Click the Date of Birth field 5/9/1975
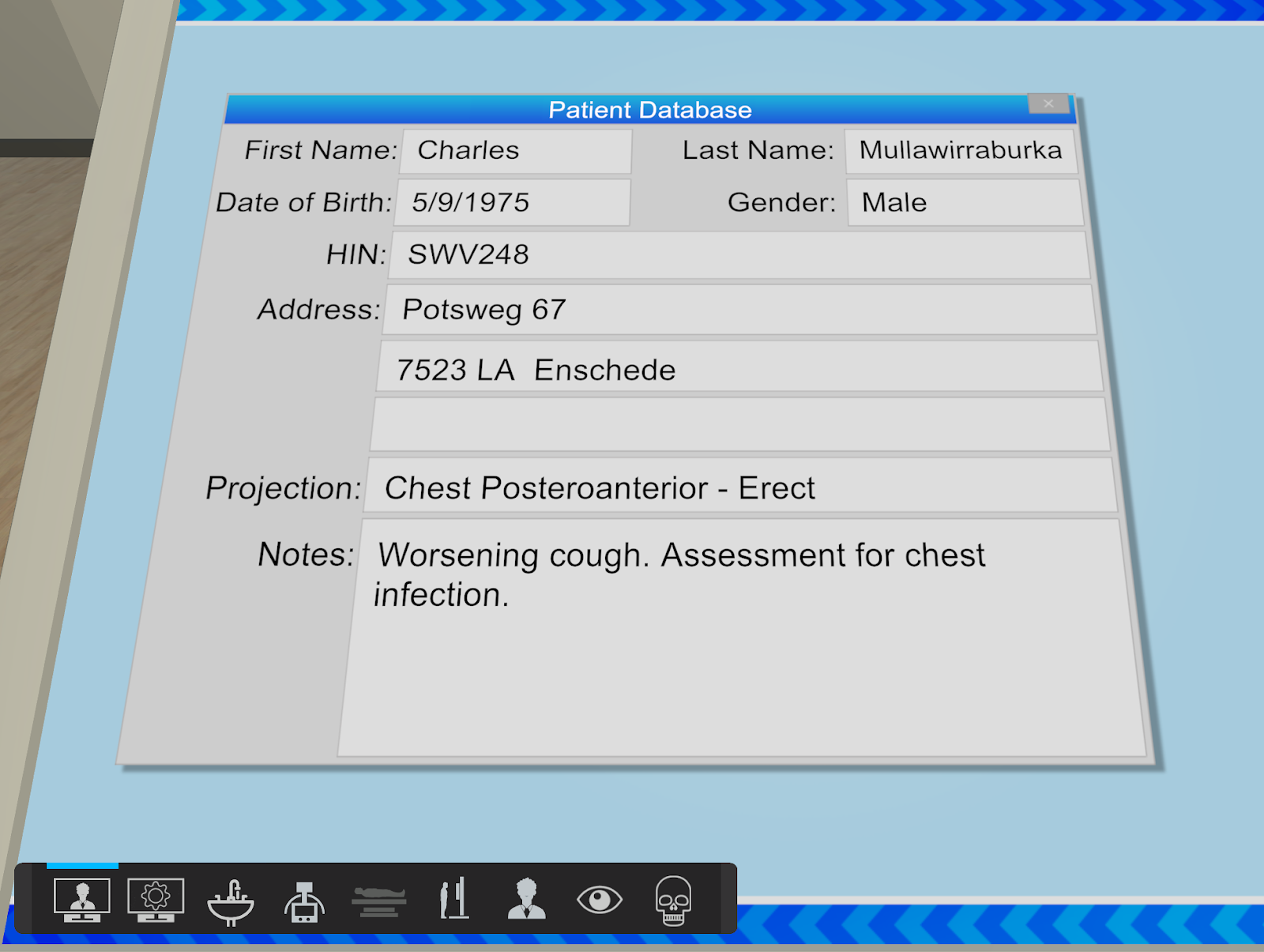Viewport: 1264px width, 952px height. click(513, 202)
